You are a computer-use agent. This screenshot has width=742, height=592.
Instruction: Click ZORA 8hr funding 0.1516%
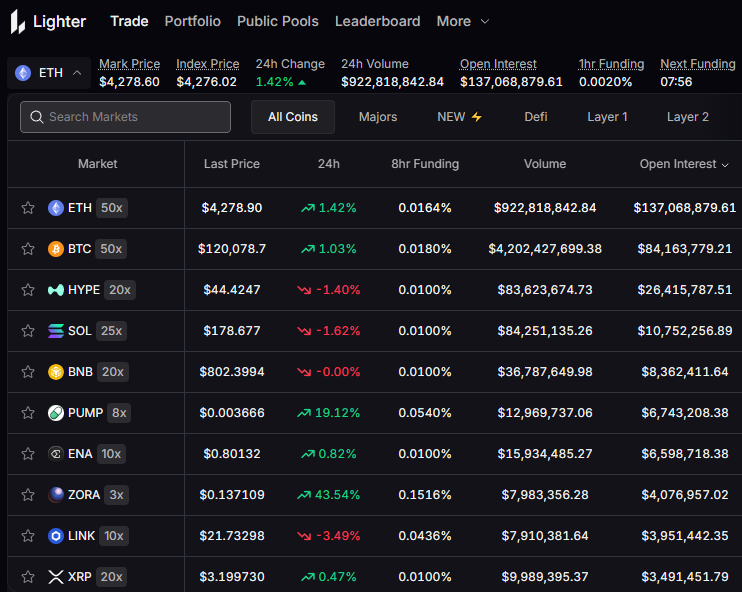(425, 495)
